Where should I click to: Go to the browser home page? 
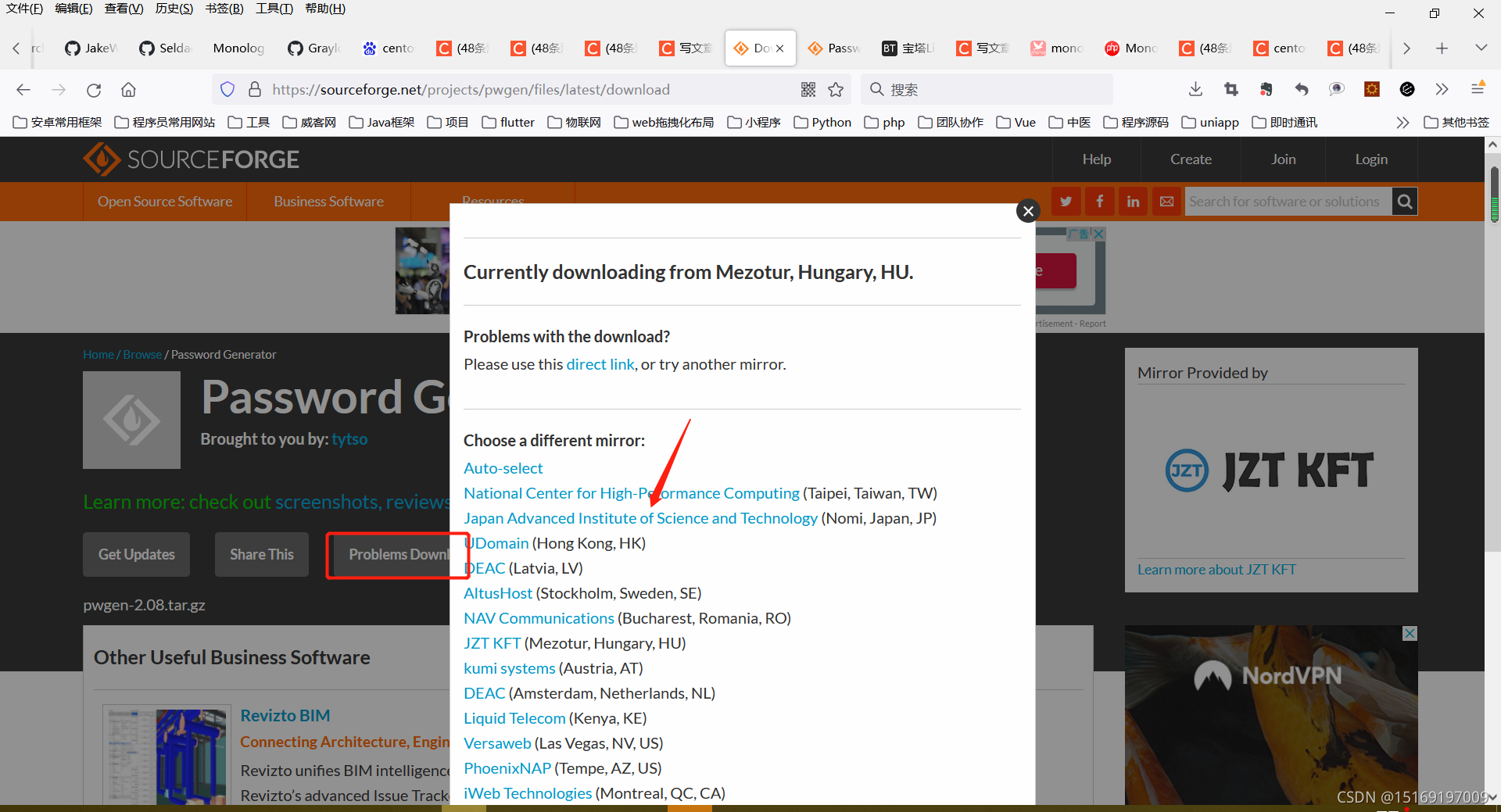(128, 90)
